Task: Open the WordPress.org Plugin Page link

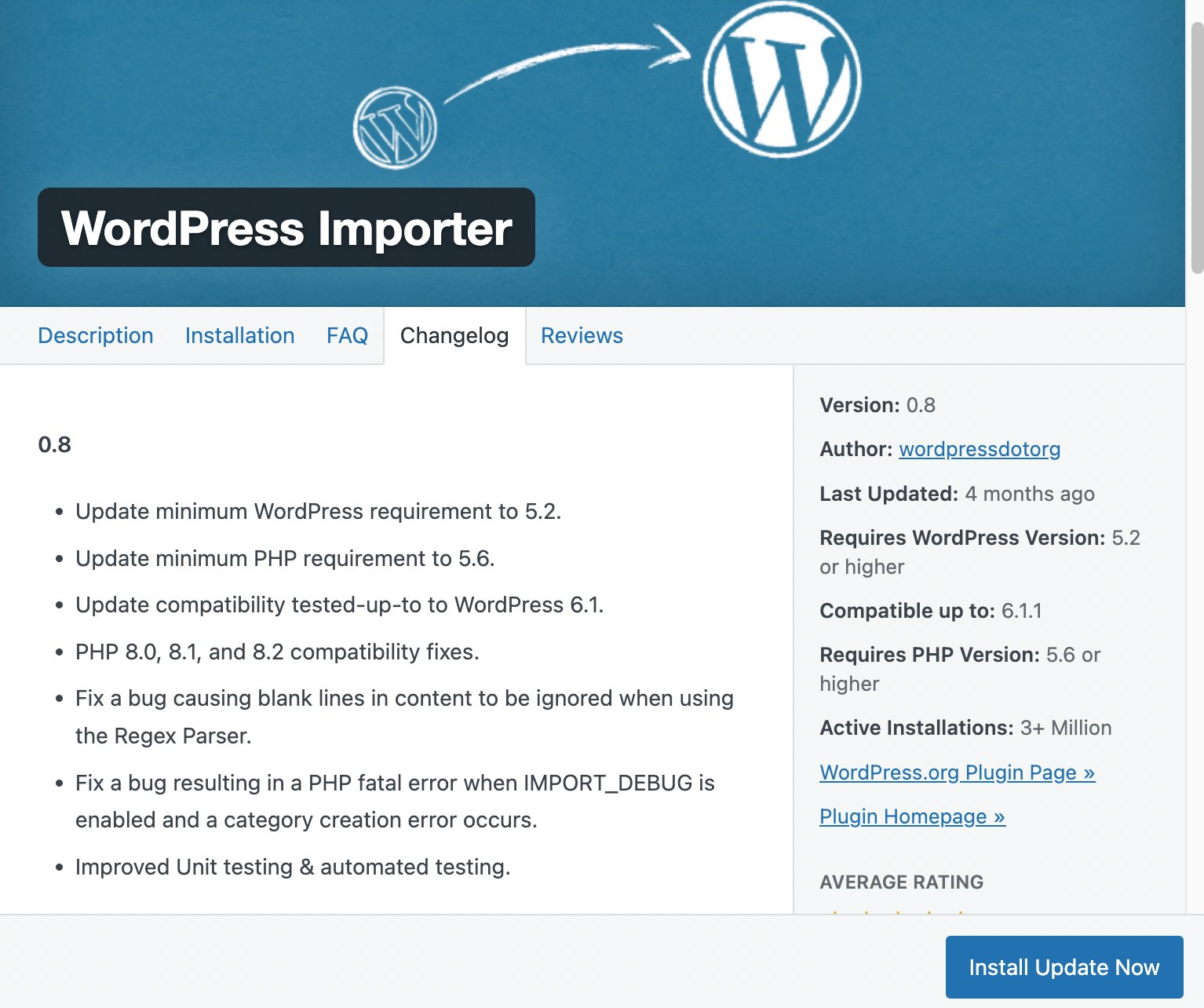Action: click(958, 772)
